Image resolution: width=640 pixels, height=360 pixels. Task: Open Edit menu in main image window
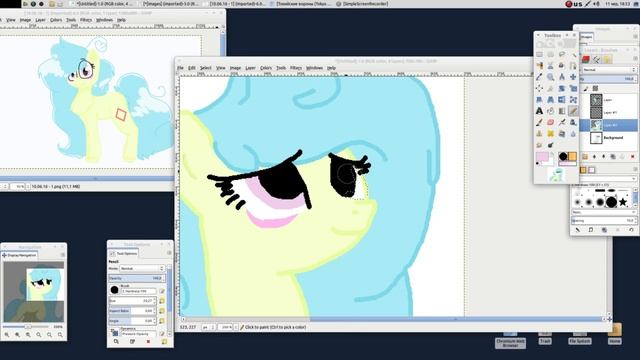191,68
